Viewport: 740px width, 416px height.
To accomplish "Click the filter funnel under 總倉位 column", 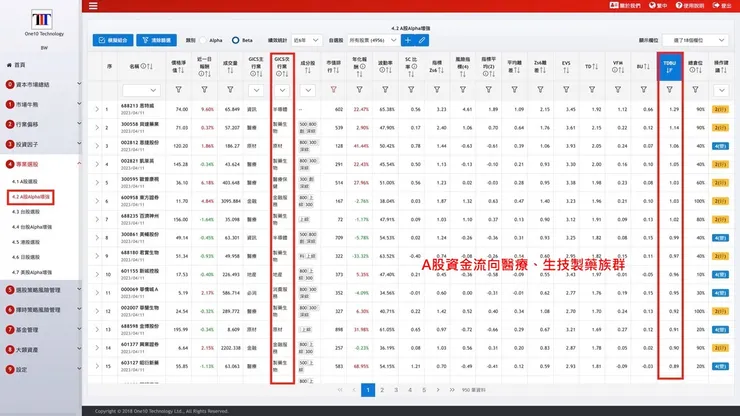I will point(695,89).
